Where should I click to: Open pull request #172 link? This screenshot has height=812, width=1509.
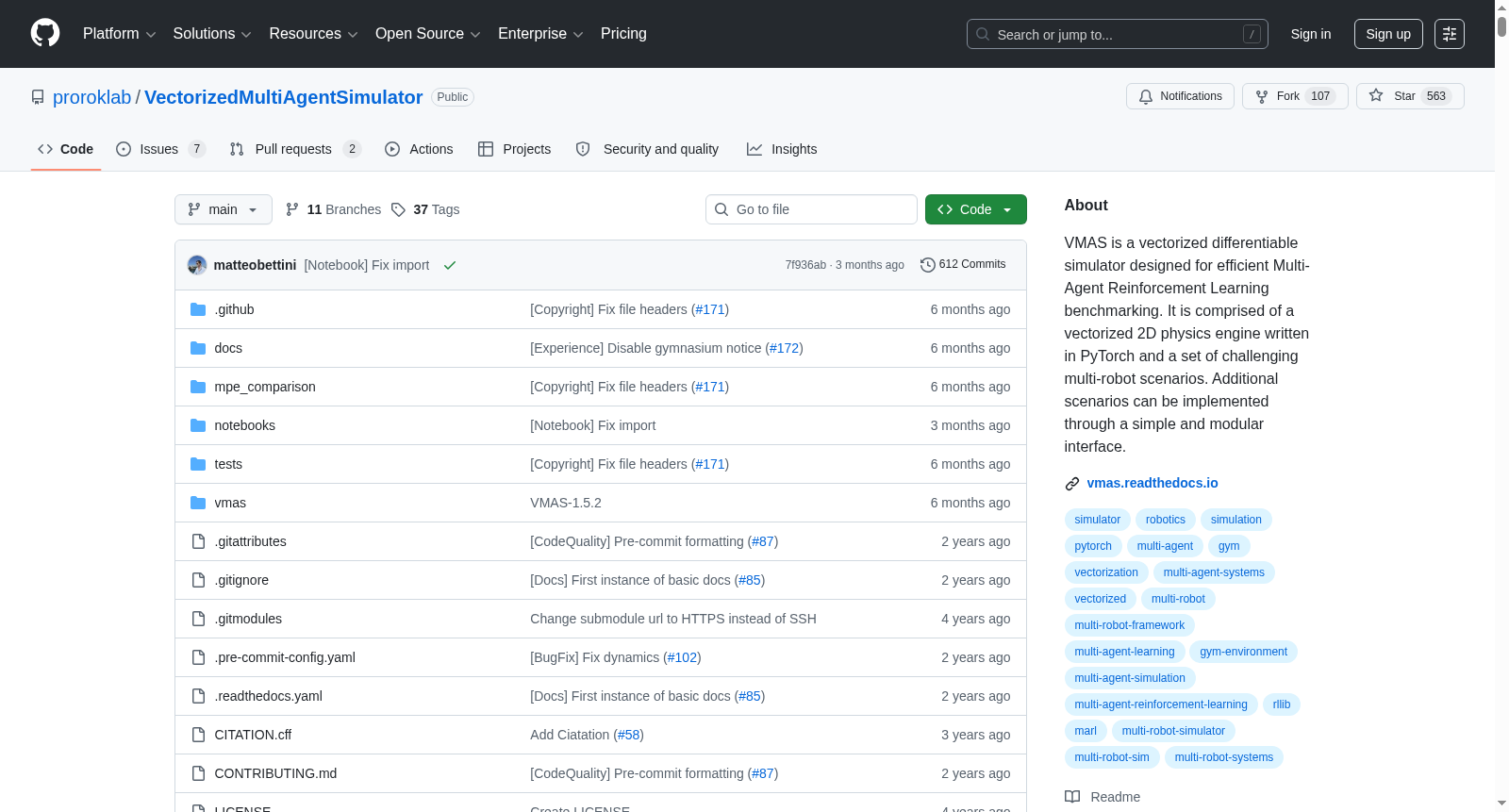click(x=785, y=348)
